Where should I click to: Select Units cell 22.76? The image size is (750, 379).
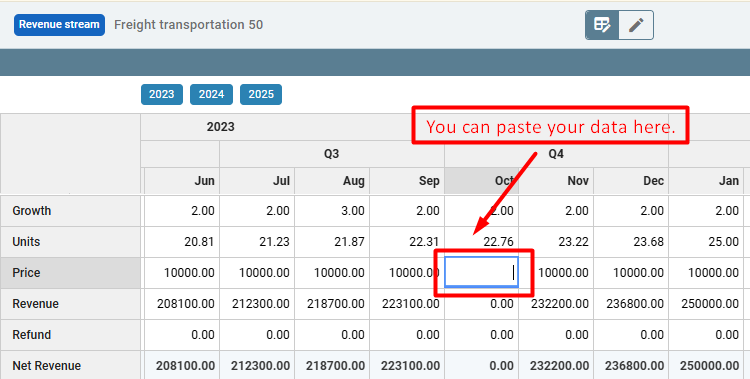click(x=482, y=242)
